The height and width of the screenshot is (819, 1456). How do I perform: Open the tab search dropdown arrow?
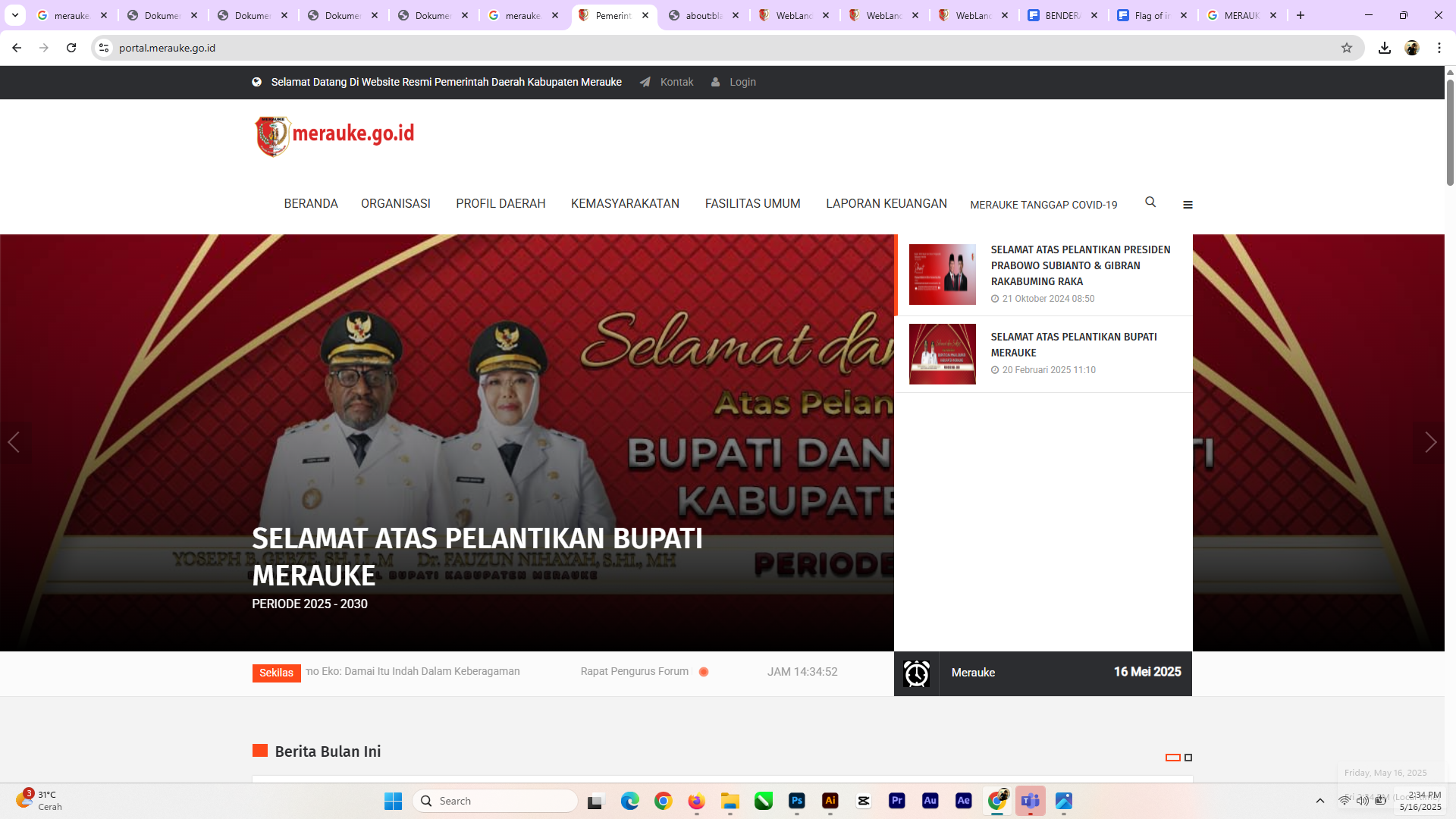15,15
